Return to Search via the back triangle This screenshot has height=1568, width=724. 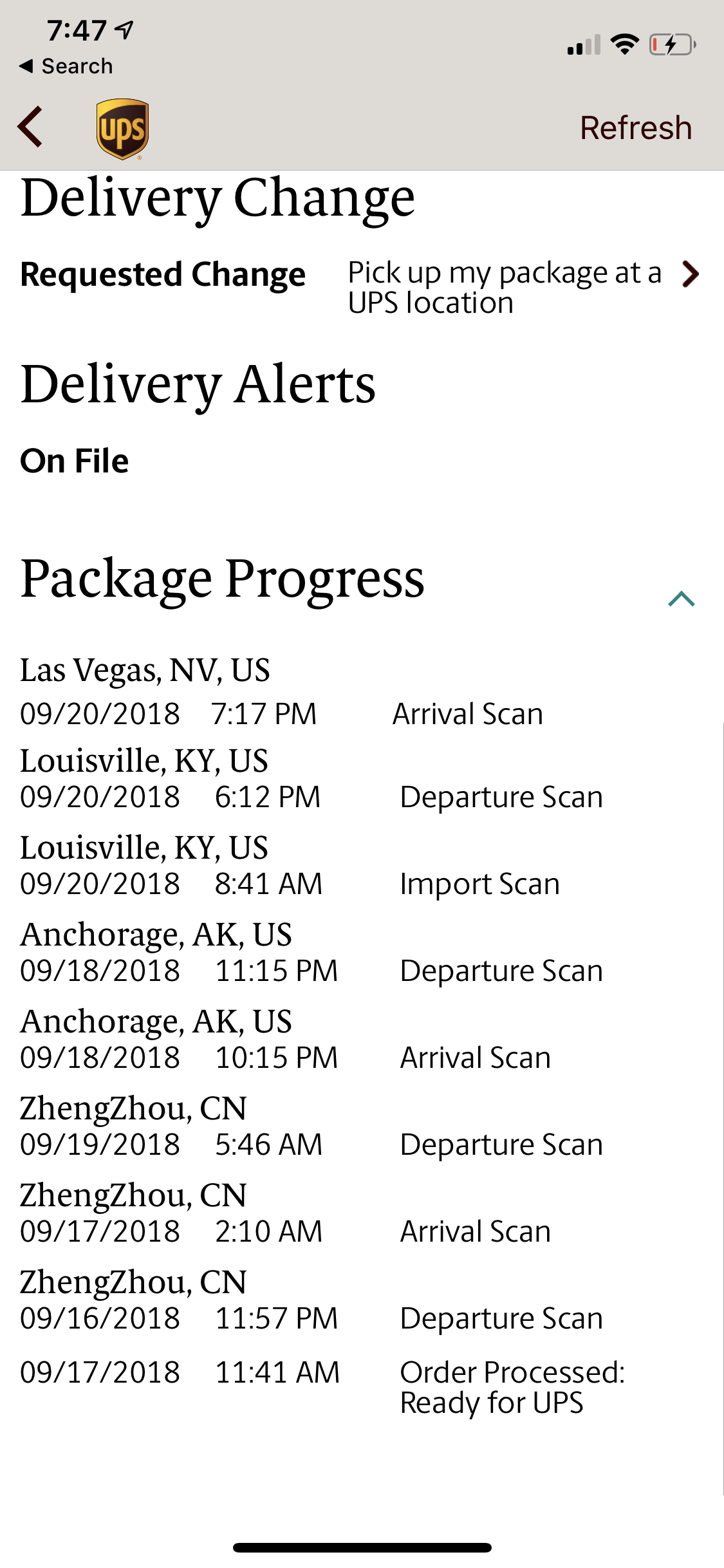(66, 66)
